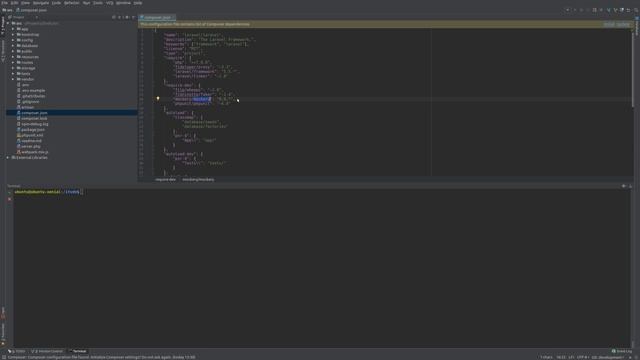Viewport: 640px width, 360px height.
Task: Add new terminal session
Action: click(x=9, y=192)
